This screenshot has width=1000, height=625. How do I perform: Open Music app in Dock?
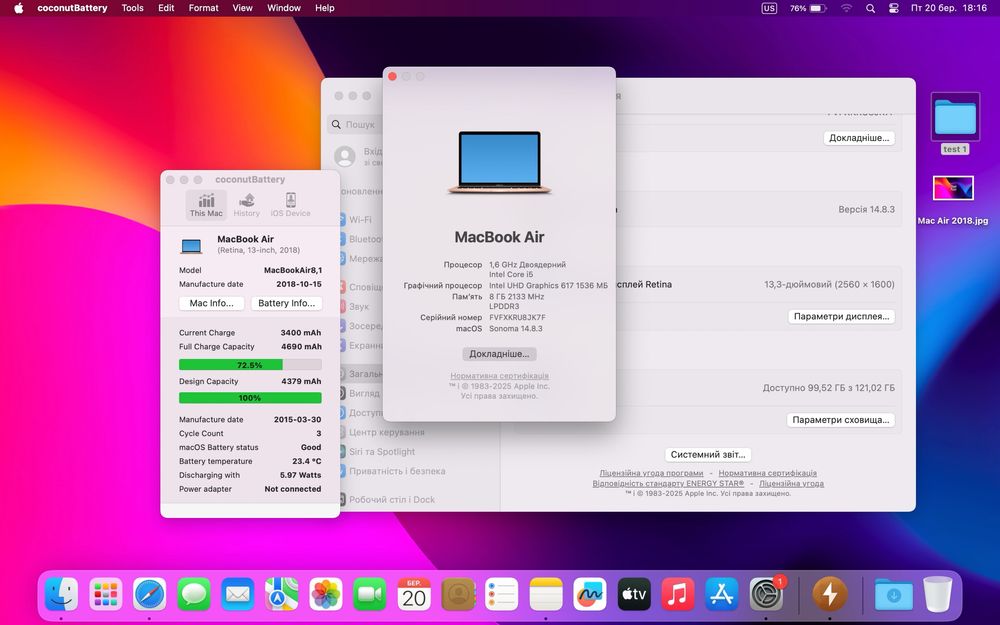coord(678,594)
